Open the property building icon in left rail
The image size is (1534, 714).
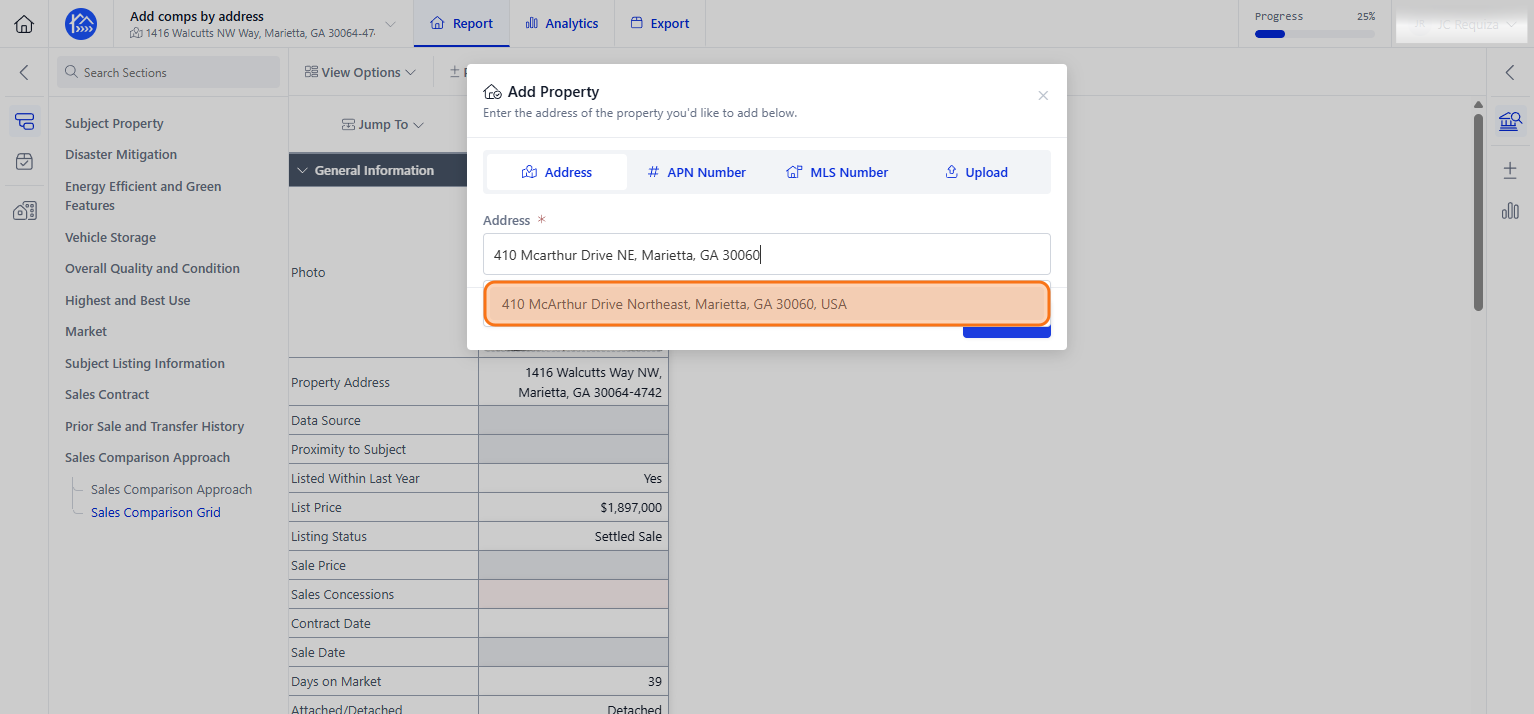(25, 210)
